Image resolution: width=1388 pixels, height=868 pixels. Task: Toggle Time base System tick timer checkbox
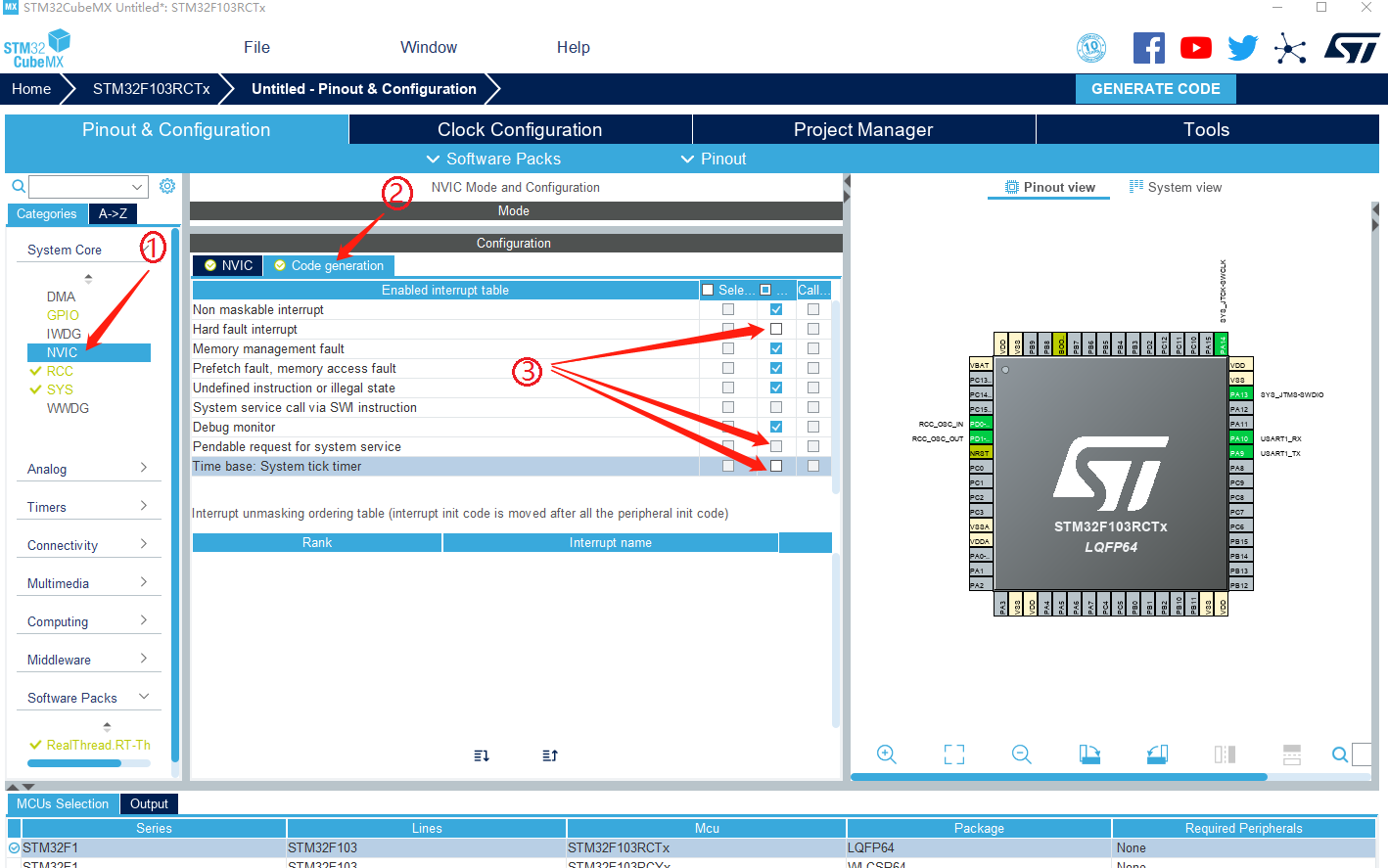point(776,466)
